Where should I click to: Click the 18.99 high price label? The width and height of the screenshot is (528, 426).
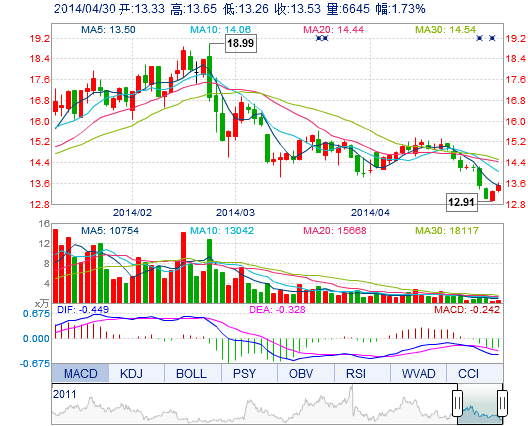(240, 43)
